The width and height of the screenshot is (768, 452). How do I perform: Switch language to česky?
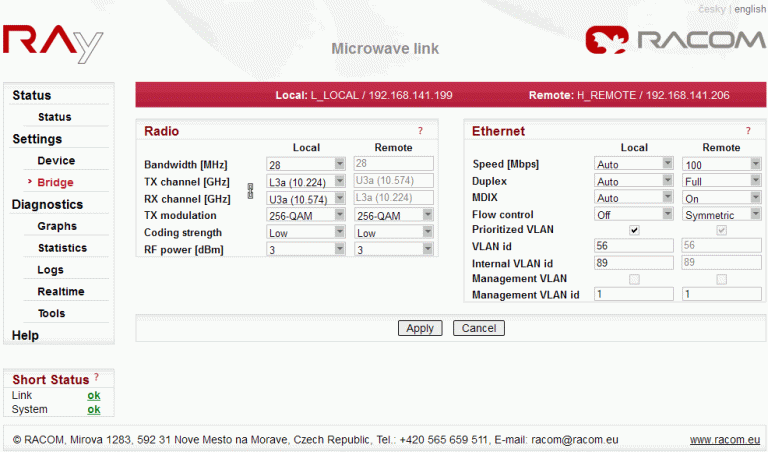coord(712,9)
